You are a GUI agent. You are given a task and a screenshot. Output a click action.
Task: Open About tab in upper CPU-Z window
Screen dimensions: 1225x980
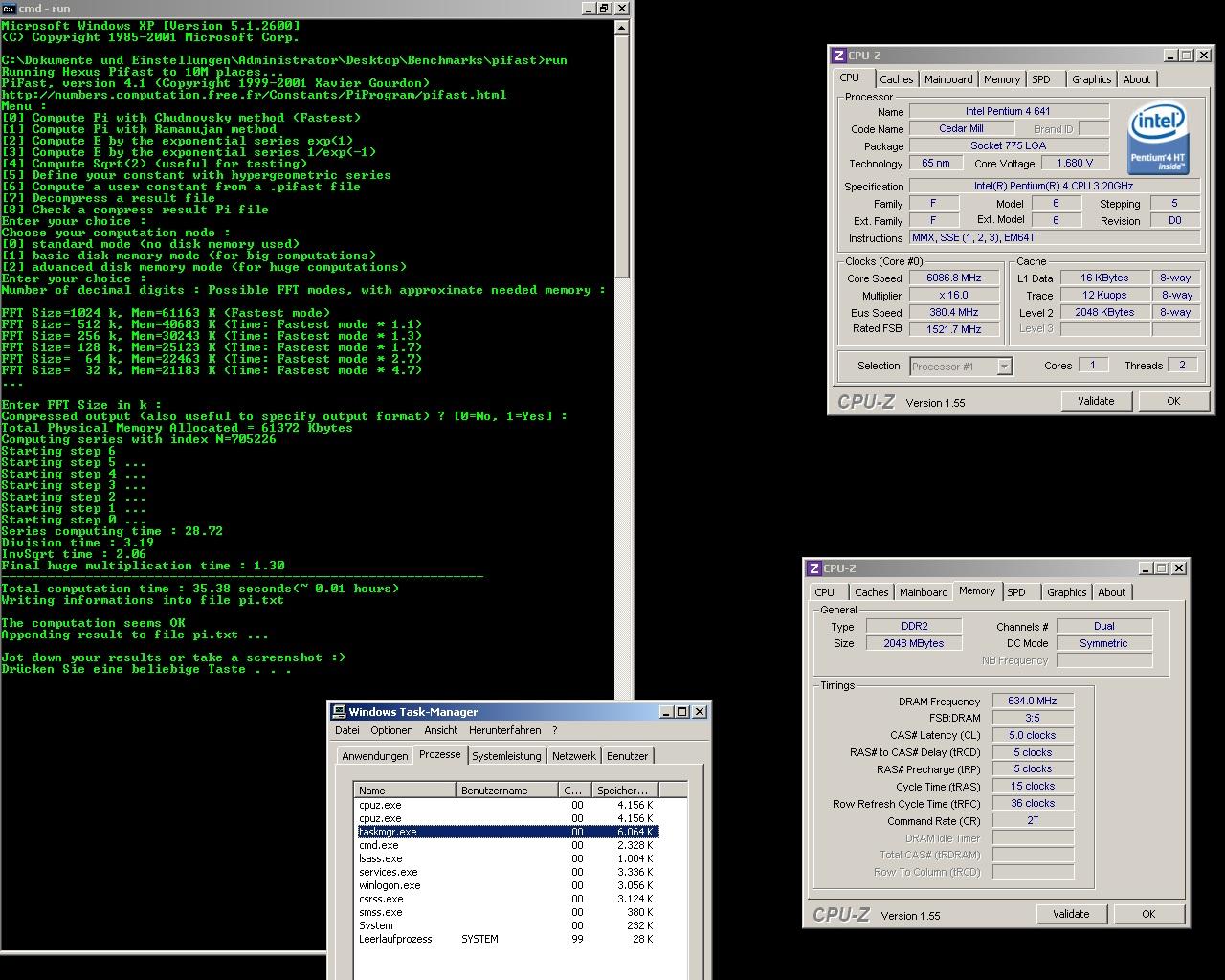click(1136, 79)
